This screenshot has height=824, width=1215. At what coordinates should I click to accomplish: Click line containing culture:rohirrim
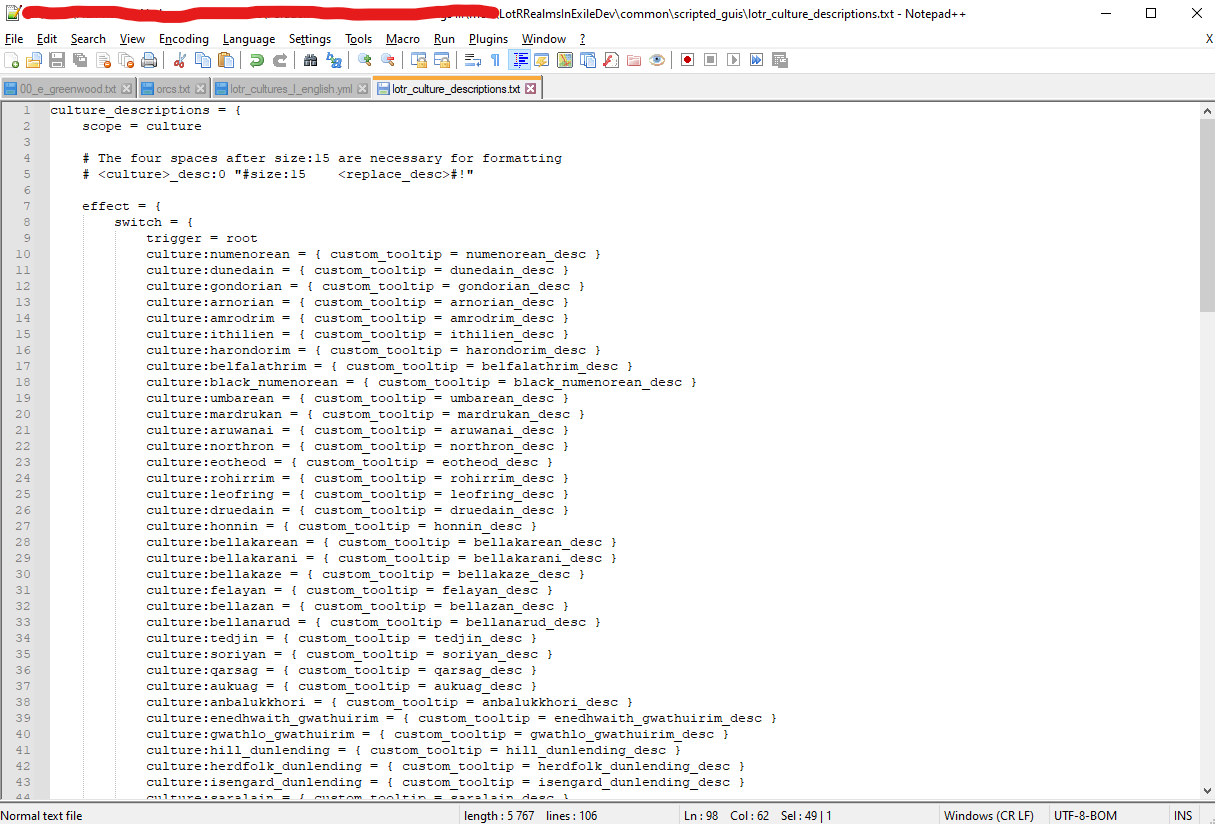(x=357, y=478)
